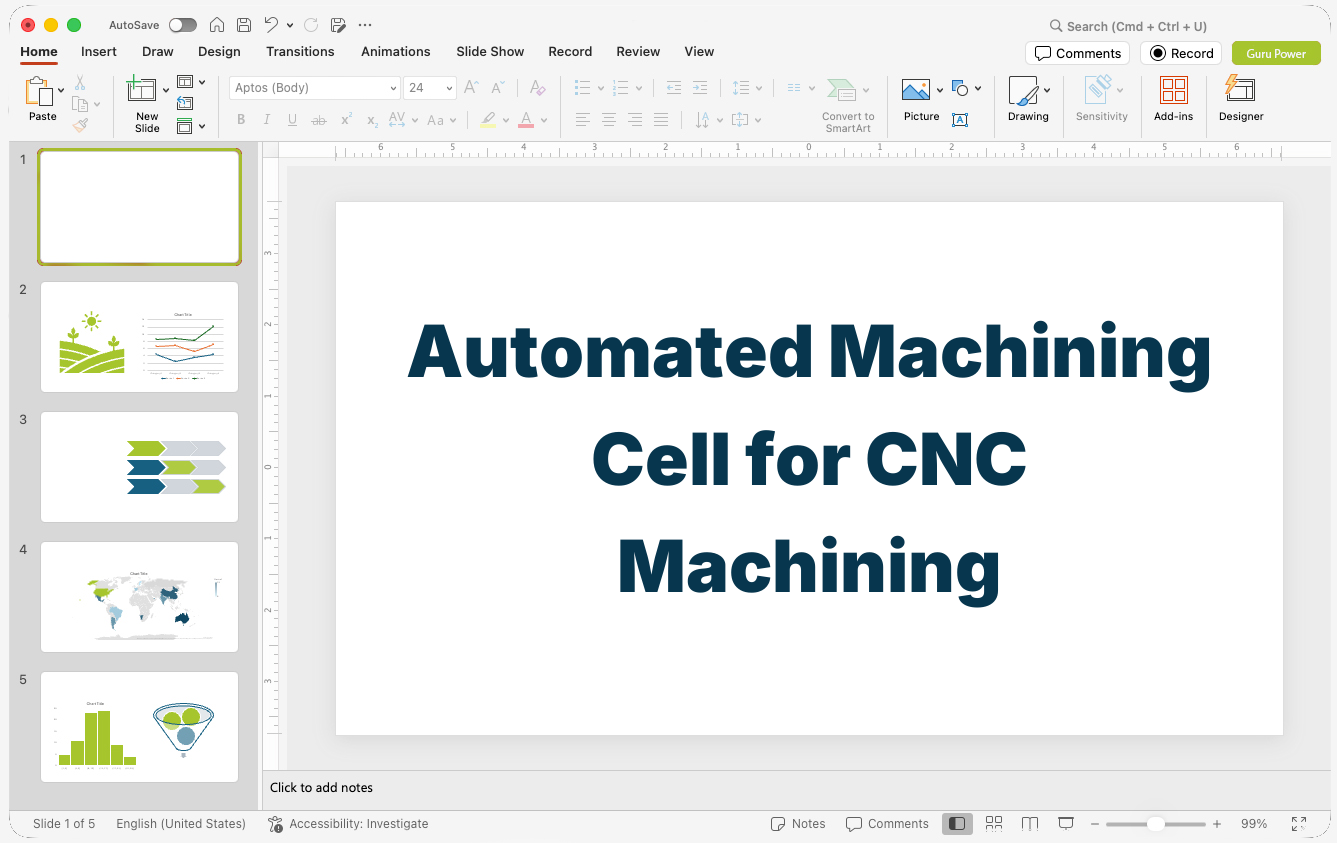
Task: Click the Record button at top right
Action: (x=1181, y=54)
